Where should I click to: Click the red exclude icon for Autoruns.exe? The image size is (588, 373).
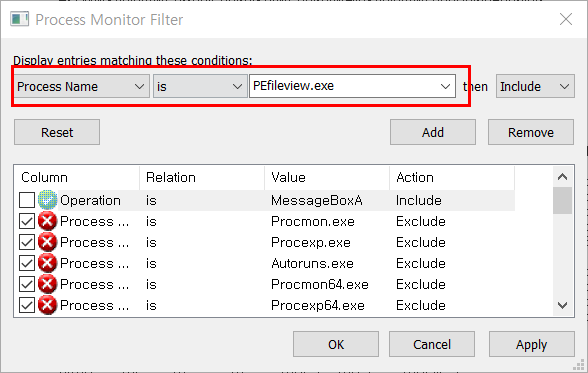pyautogui.click(x=48, y=263)
